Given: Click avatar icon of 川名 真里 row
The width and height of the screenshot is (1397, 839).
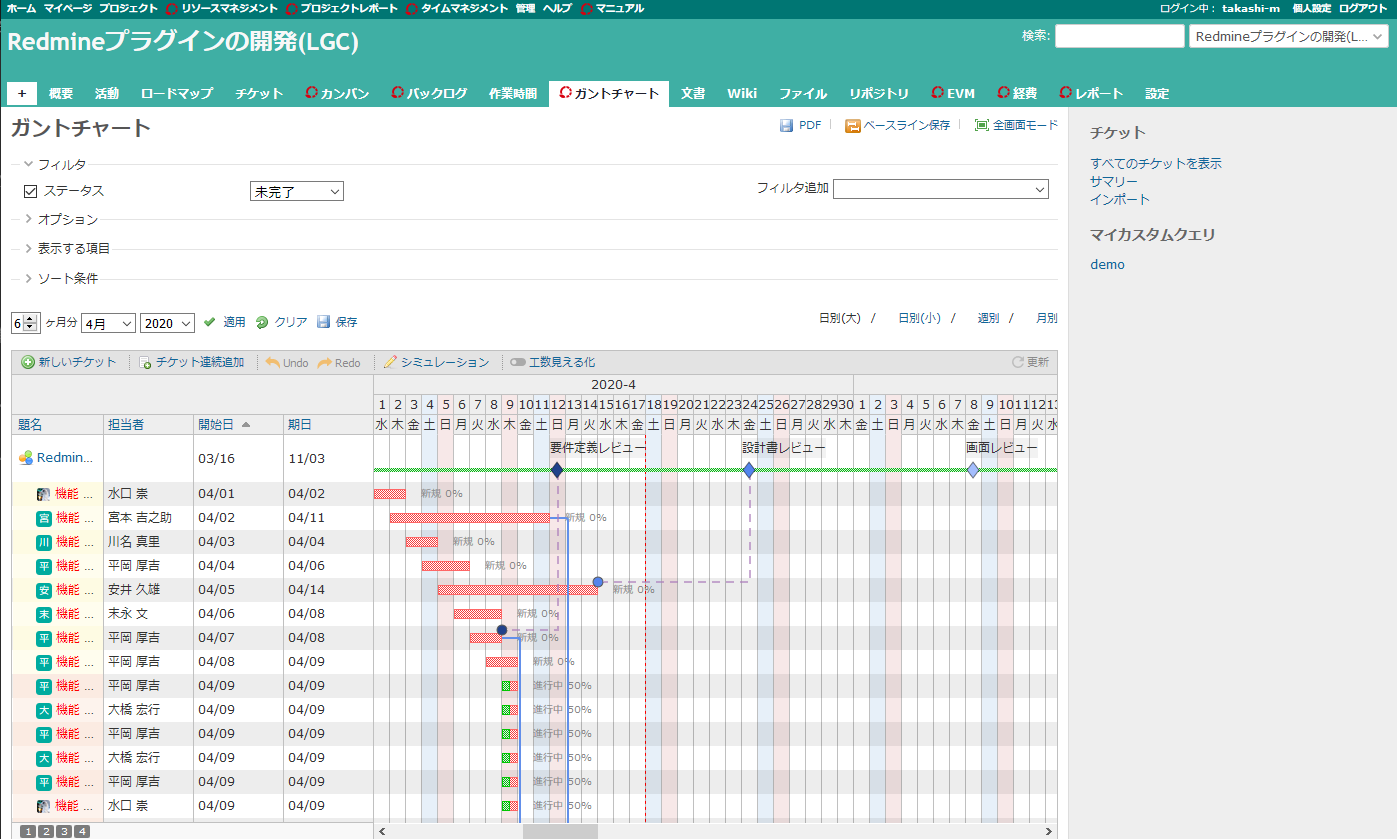Looking at the screenshot, I should (x=44, y=542).
